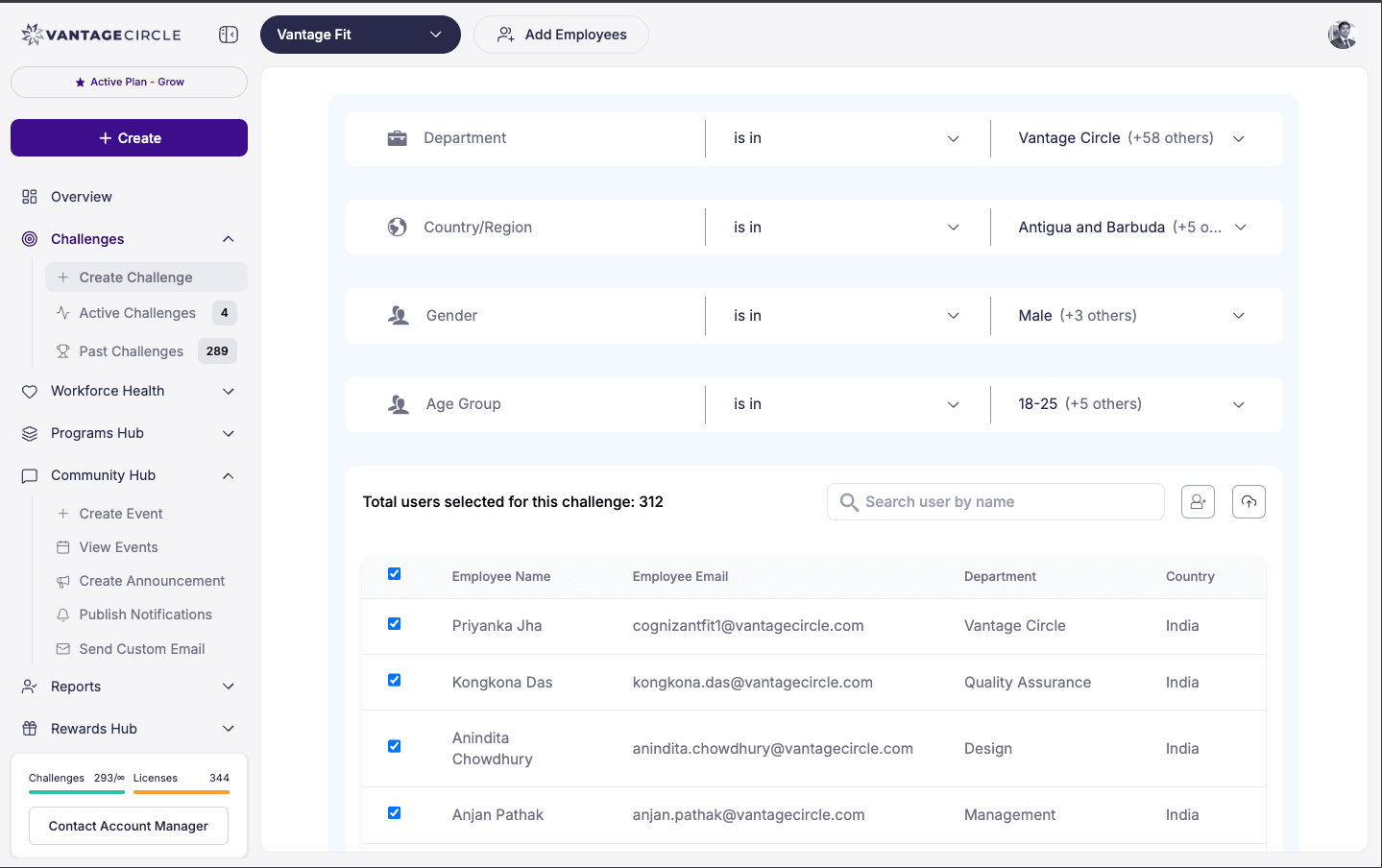Viewport: 1382px width, 868px height.
Task: Click the Overview grid icon
Action: [x=30, y=197]
